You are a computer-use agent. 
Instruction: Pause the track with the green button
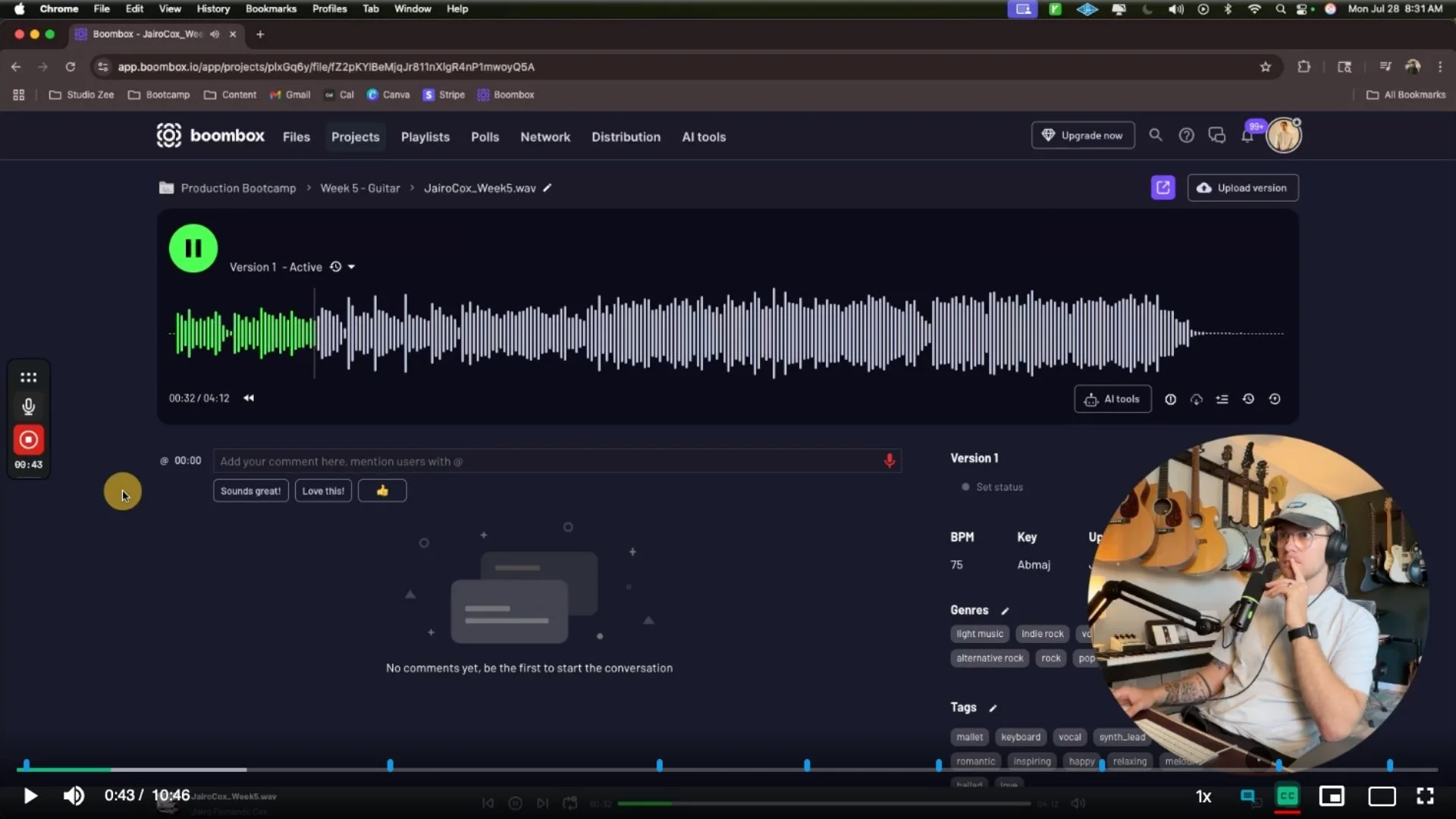[193, 248]
